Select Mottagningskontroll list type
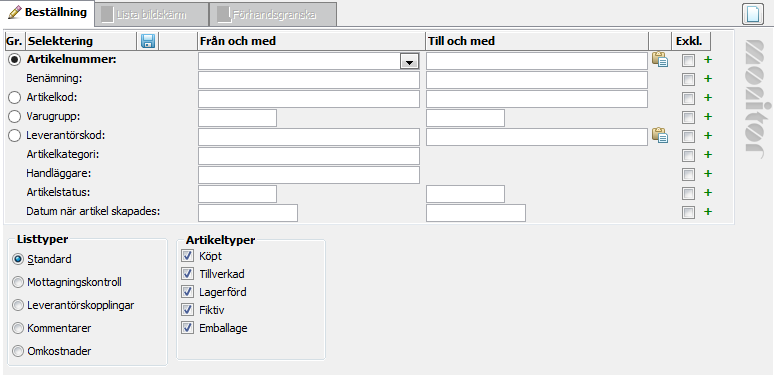 click(x=18, y=282)
